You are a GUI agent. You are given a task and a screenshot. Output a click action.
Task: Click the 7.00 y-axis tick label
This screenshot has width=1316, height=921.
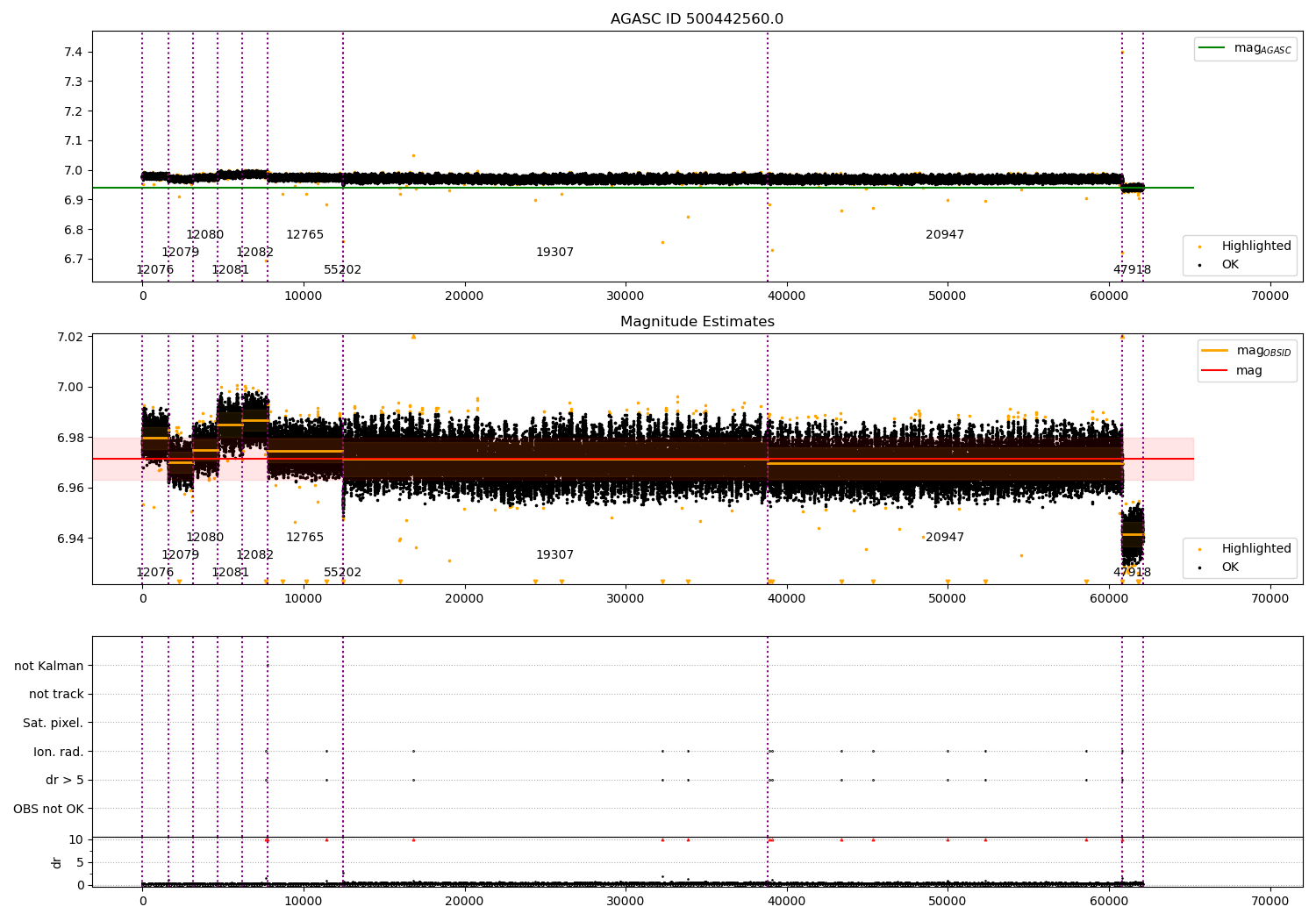click(70, 388)
